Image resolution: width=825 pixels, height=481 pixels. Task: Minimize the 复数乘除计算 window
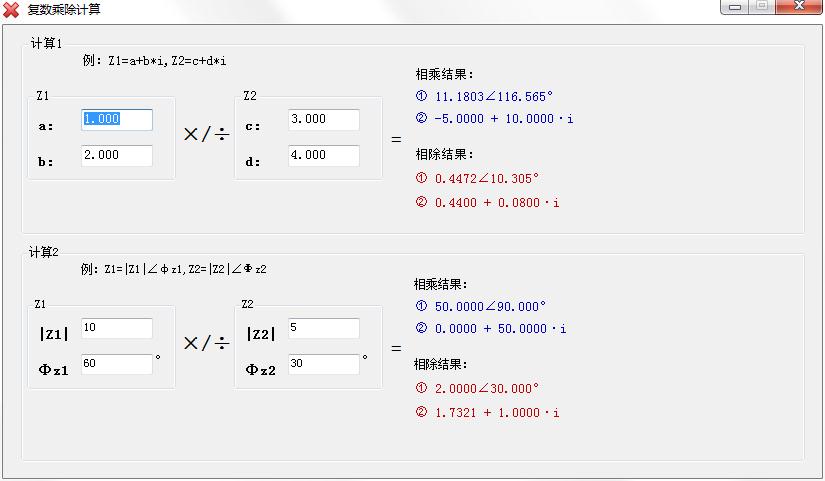tap(736, 6)
